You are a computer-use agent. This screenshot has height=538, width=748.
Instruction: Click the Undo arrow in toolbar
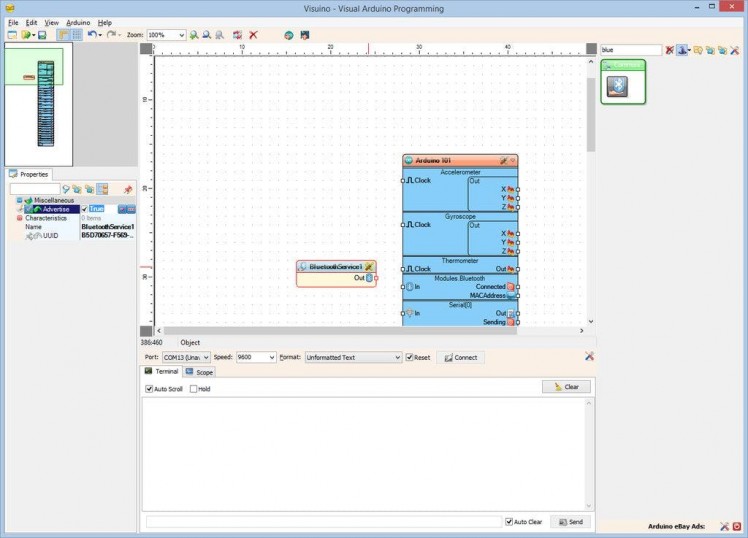[91, 35]
